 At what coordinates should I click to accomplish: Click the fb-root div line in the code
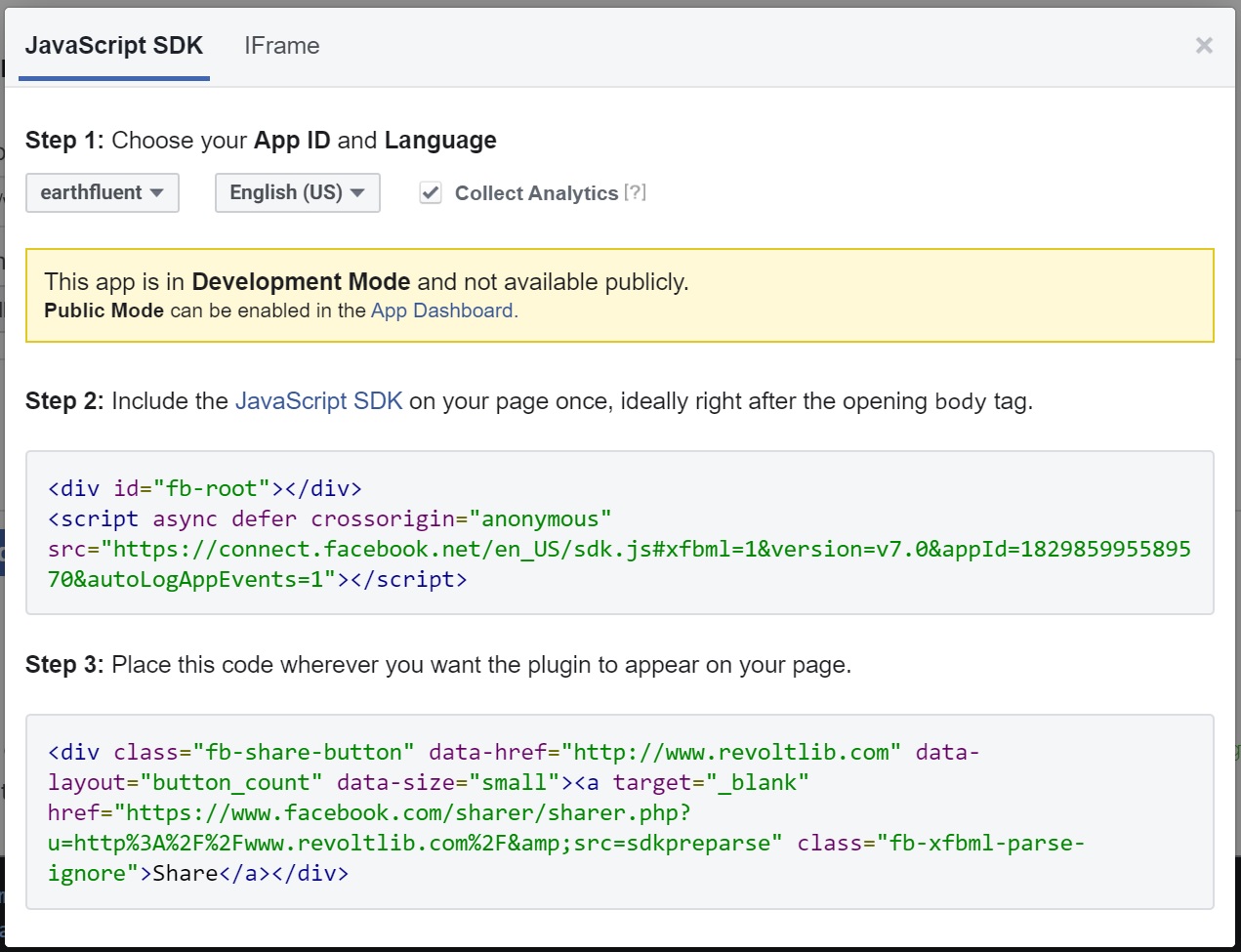click(205, 488)
